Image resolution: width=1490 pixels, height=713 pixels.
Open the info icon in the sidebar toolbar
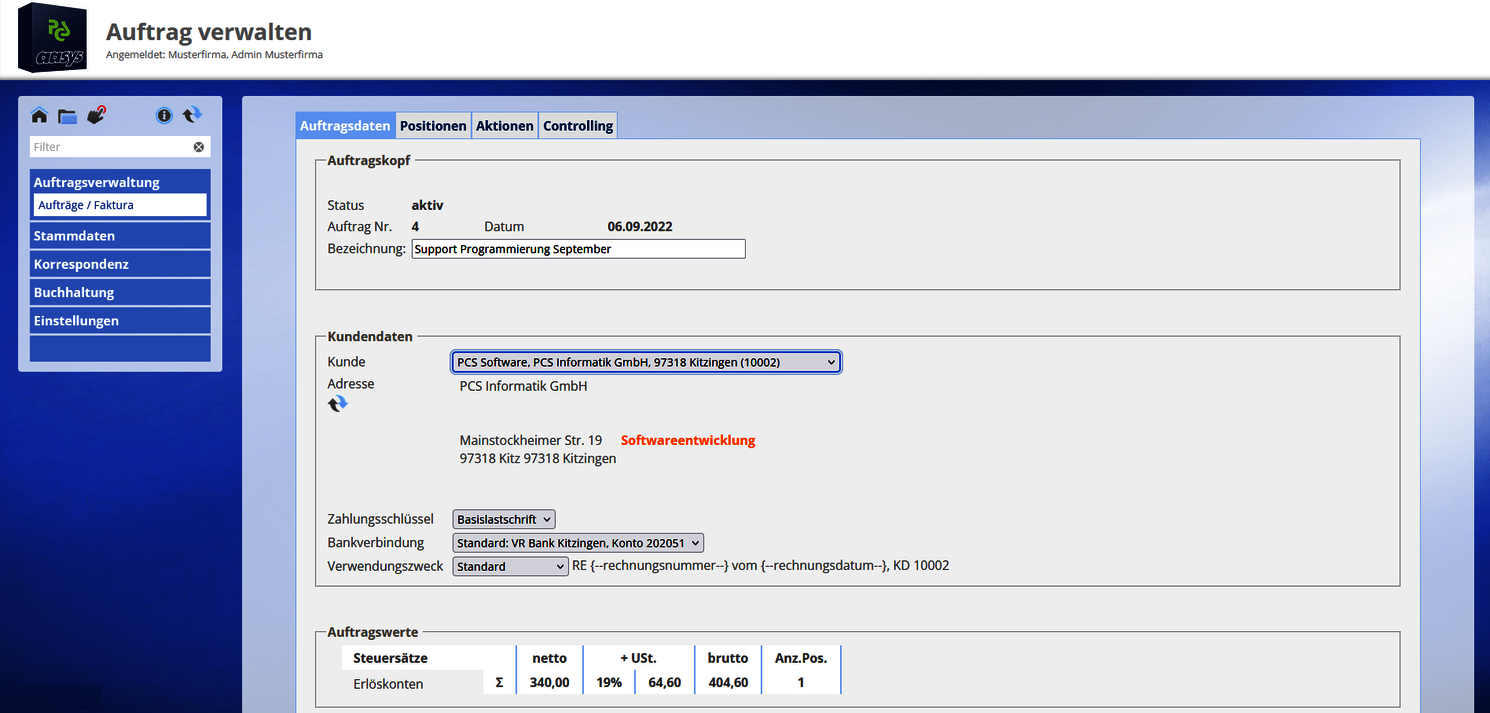164,116
